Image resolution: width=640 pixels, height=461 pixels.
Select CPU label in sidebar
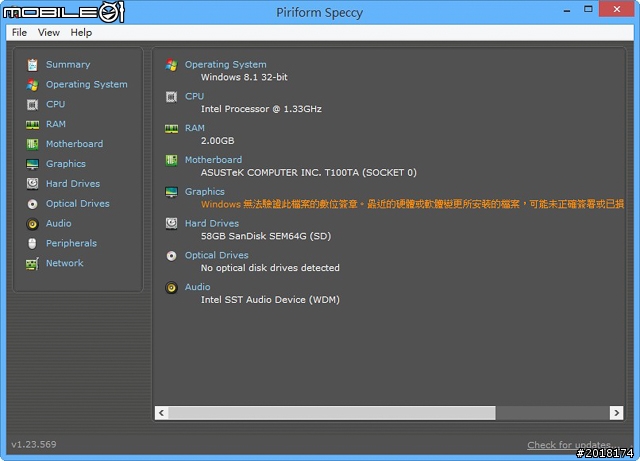tap(56, 104)
